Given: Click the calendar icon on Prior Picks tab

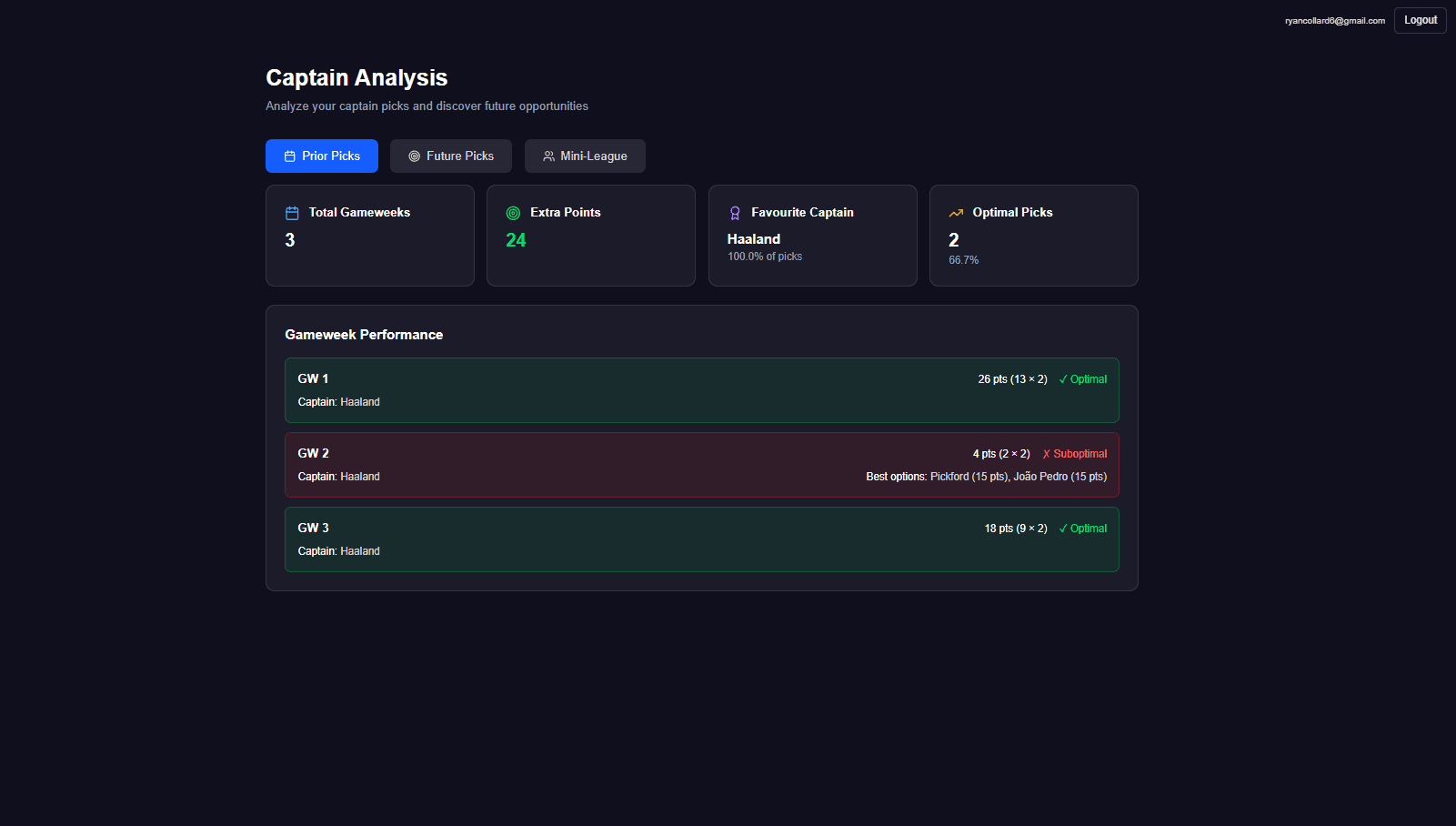Looking at the screenshot, I should (289, 156).
